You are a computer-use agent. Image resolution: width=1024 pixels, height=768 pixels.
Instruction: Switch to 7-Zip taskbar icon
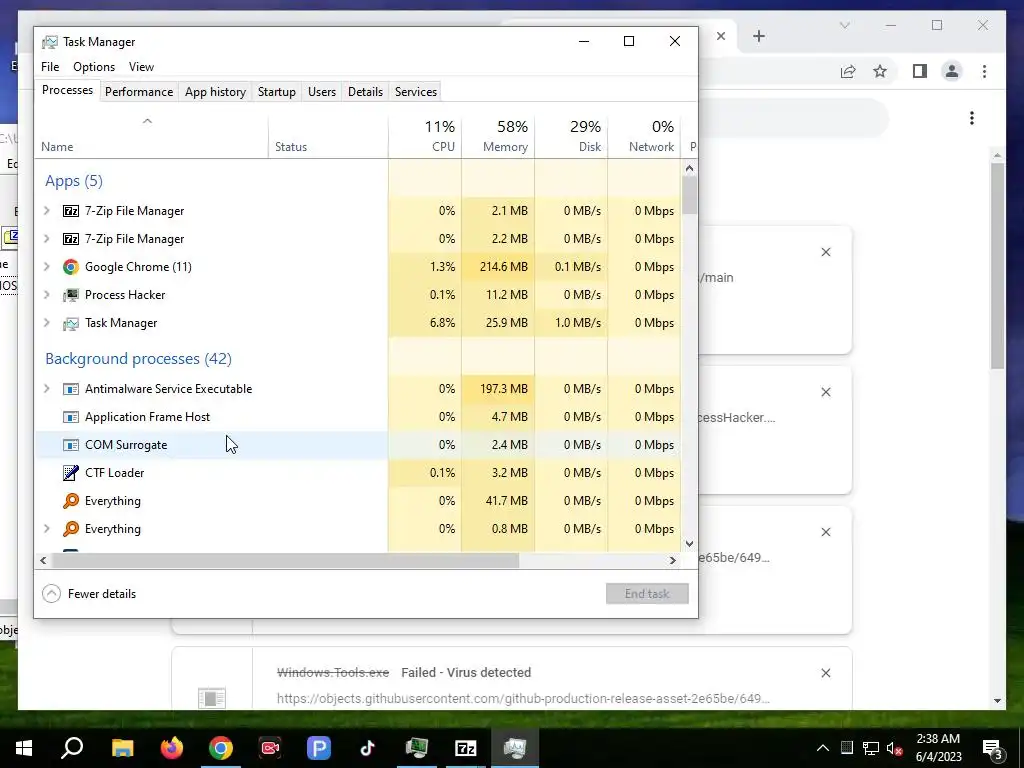click(x=466, y=748)
